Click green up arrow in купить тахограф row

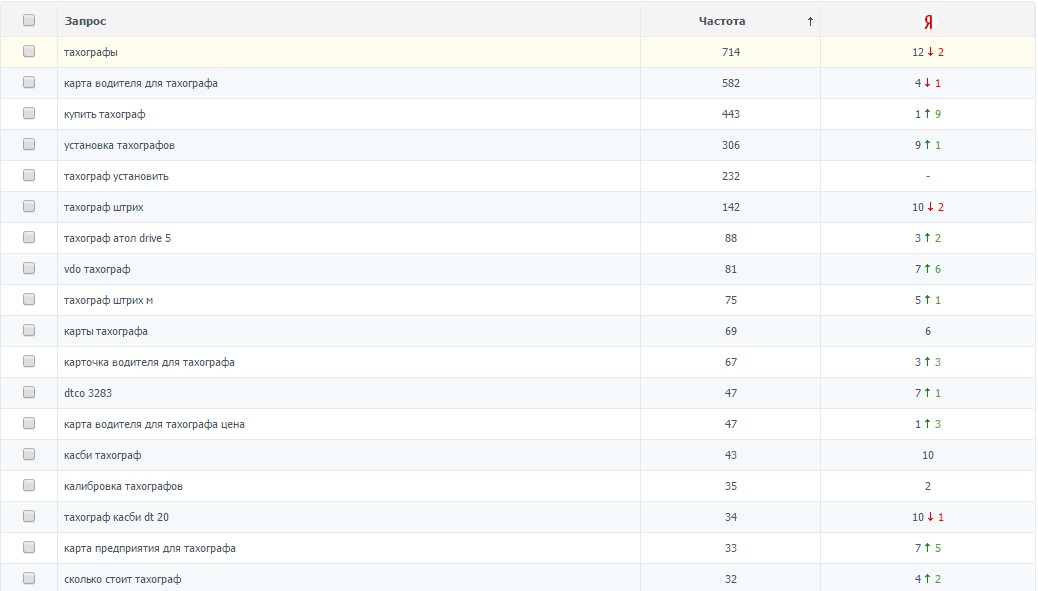coord(927,114)
